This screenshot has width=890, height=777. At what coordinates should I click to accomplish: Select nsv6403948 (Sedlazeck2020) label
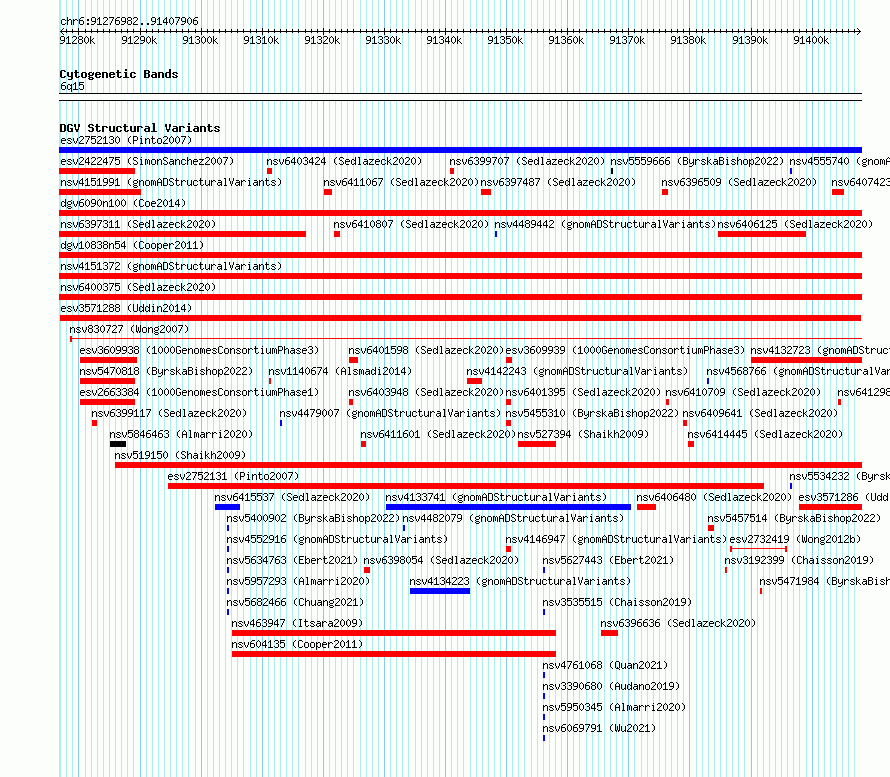coord(426,392)
